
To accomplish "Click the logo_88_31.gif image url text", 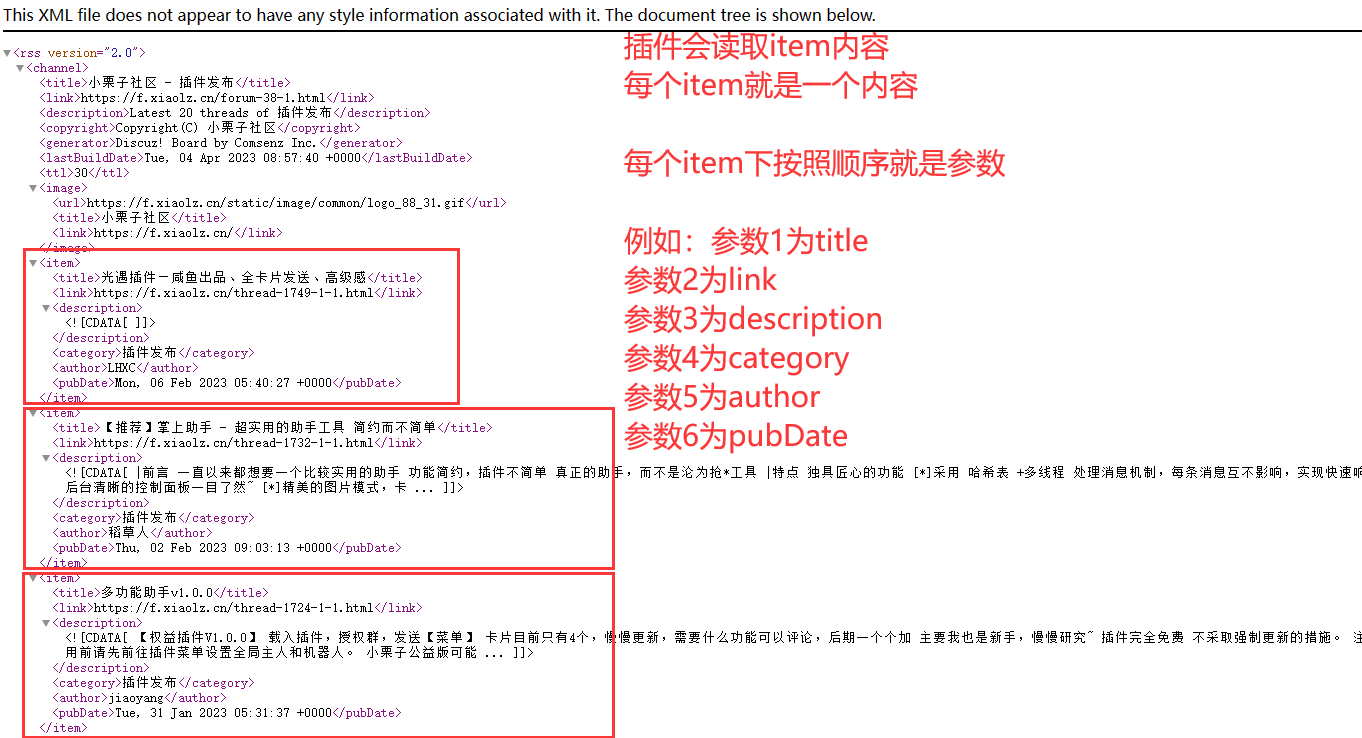I will coord(275,203).
